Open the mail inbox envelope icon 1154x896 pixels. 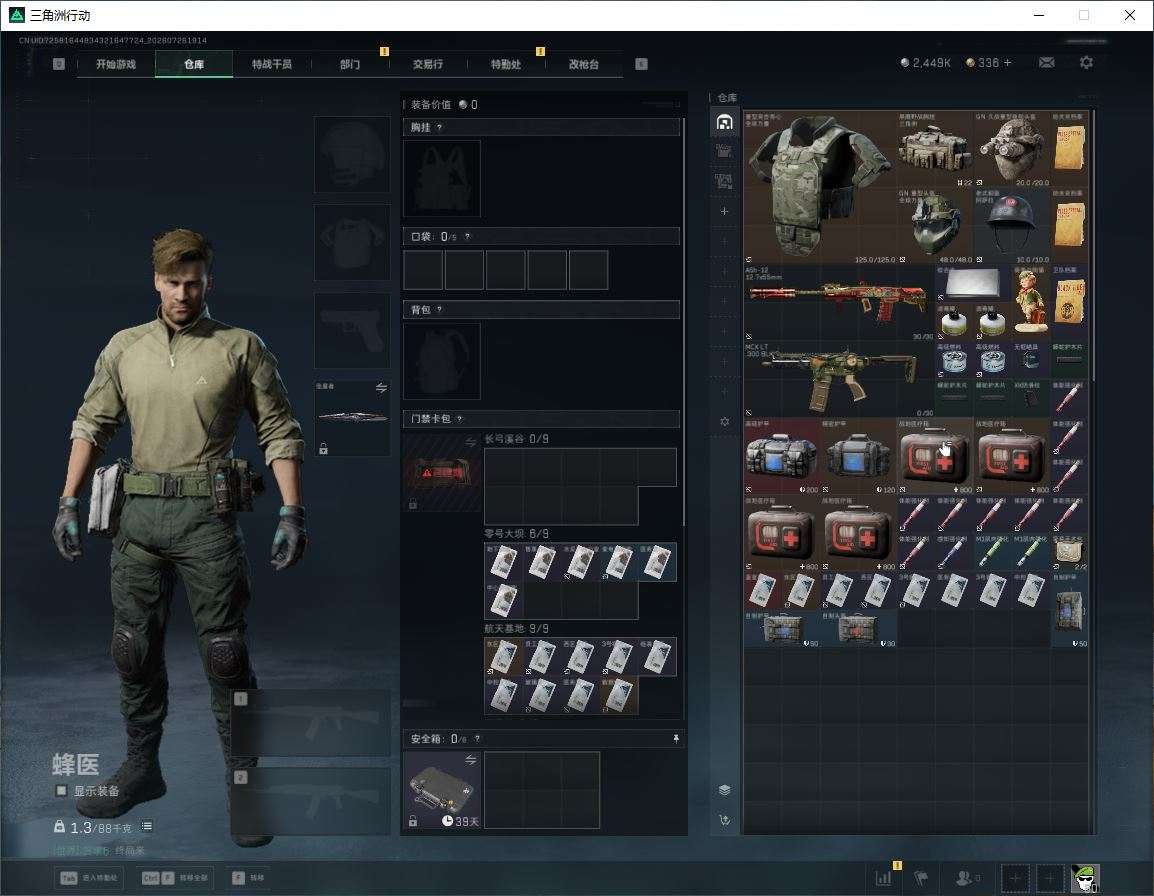tap(1046, 63)
